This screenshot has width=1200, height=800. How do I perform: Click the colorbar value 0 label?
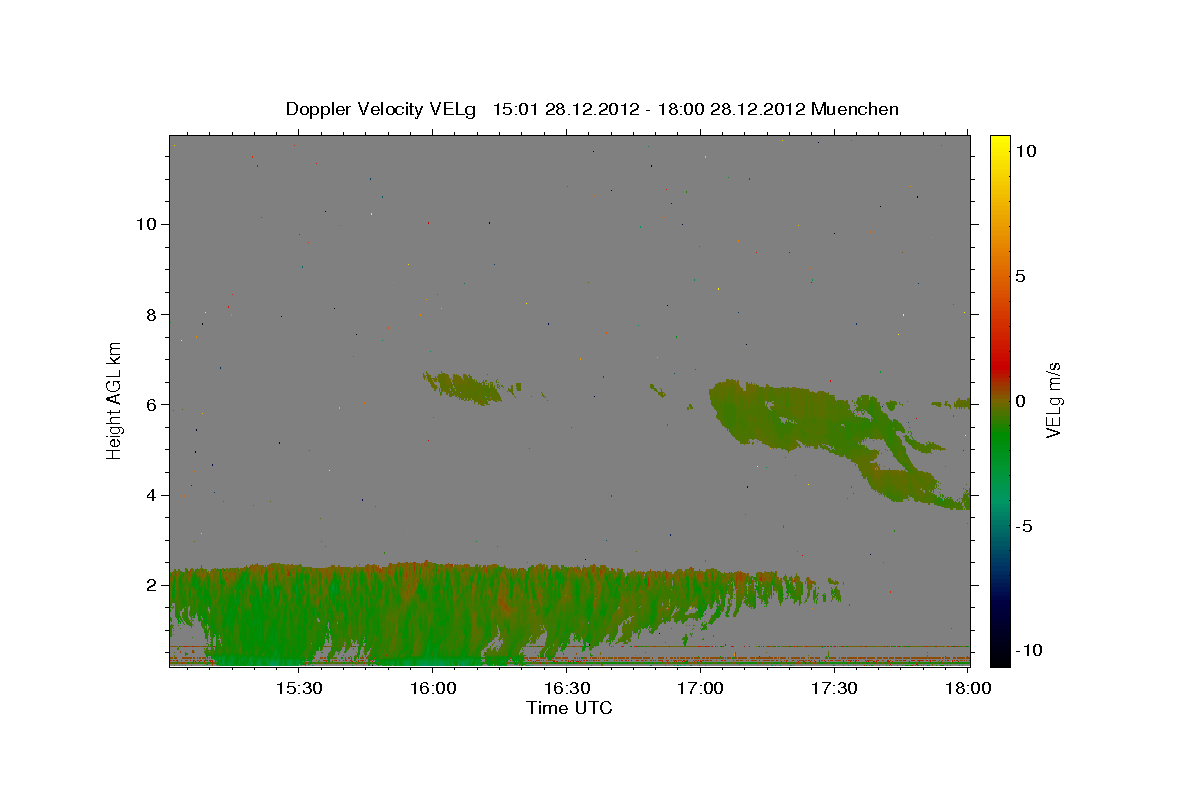coord(1020,401)
